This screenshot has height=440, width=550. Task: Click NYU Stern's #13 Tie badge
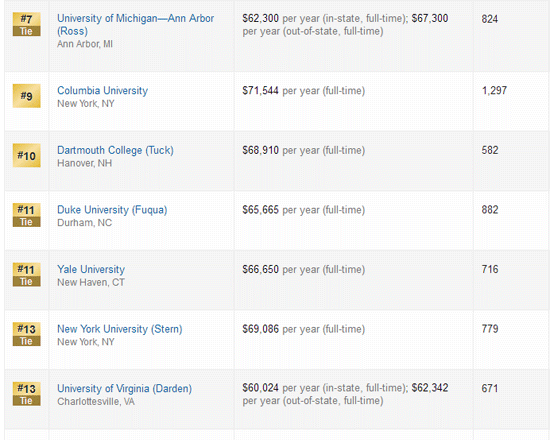click(x=27, y=334)
